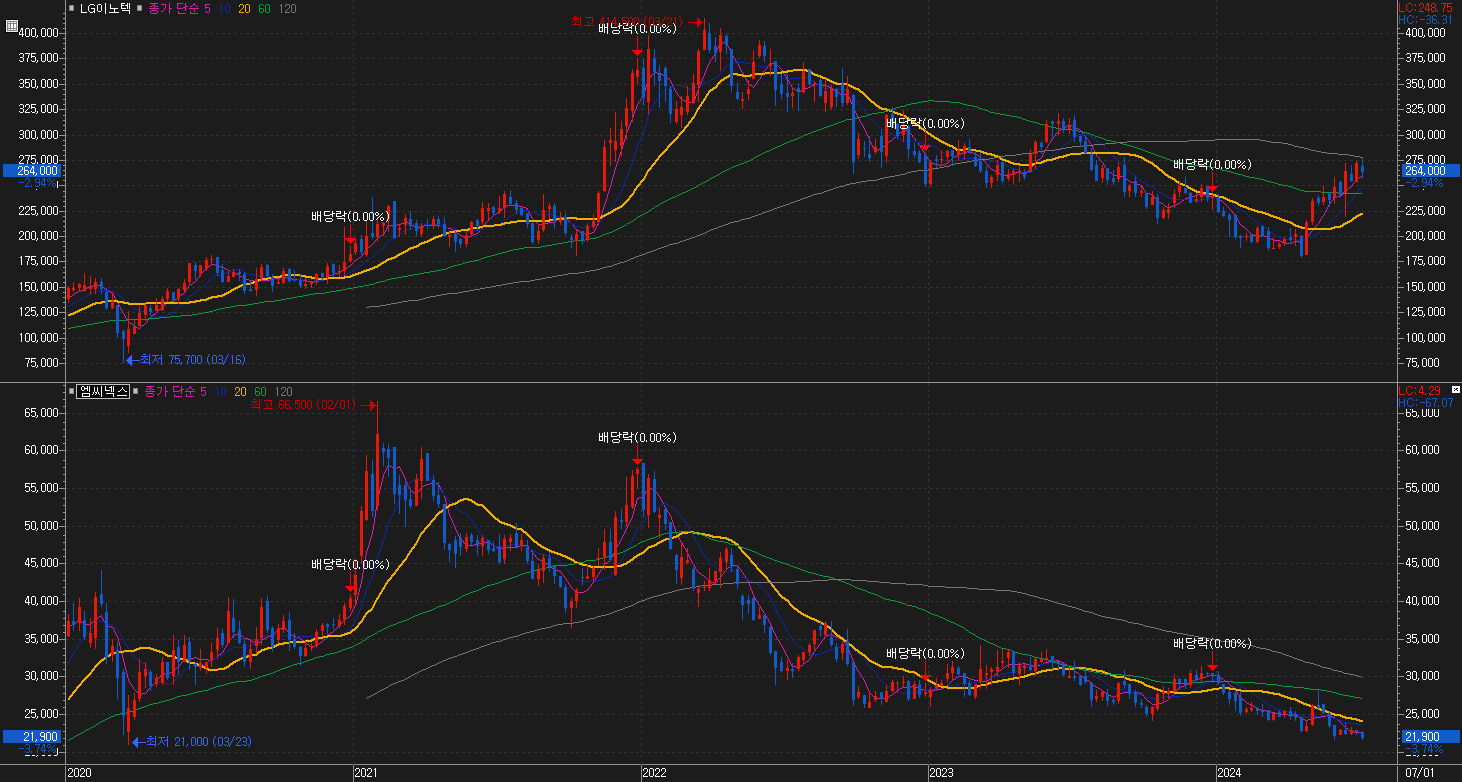Click 배당락(0.00%) label at 2024 in LG이노텍 chart

1212,164
